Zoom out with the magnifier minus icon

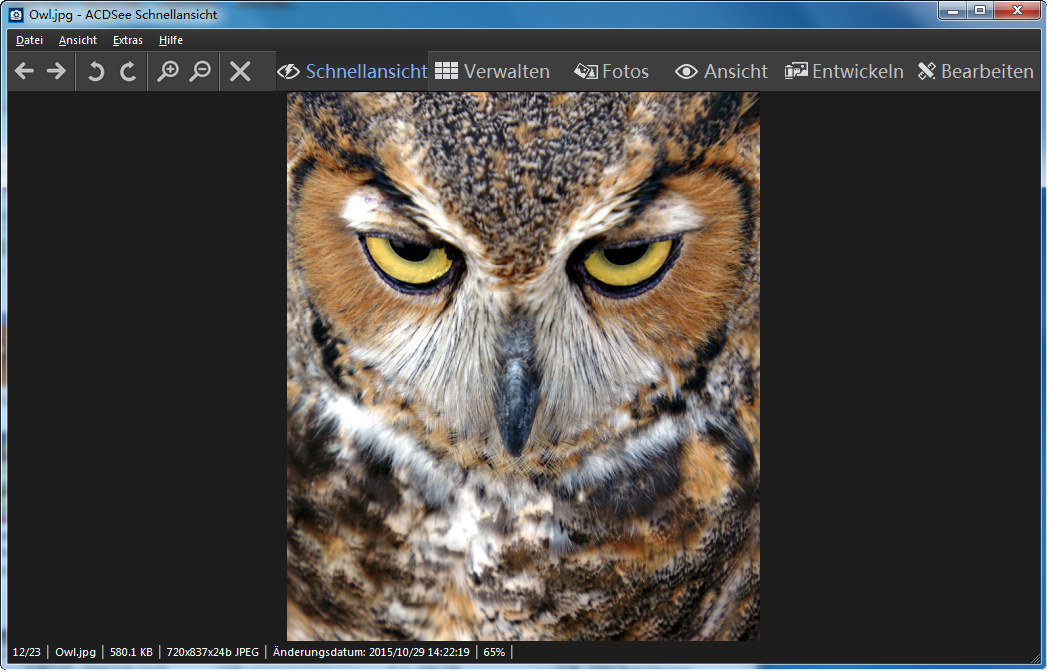(200, 71)
